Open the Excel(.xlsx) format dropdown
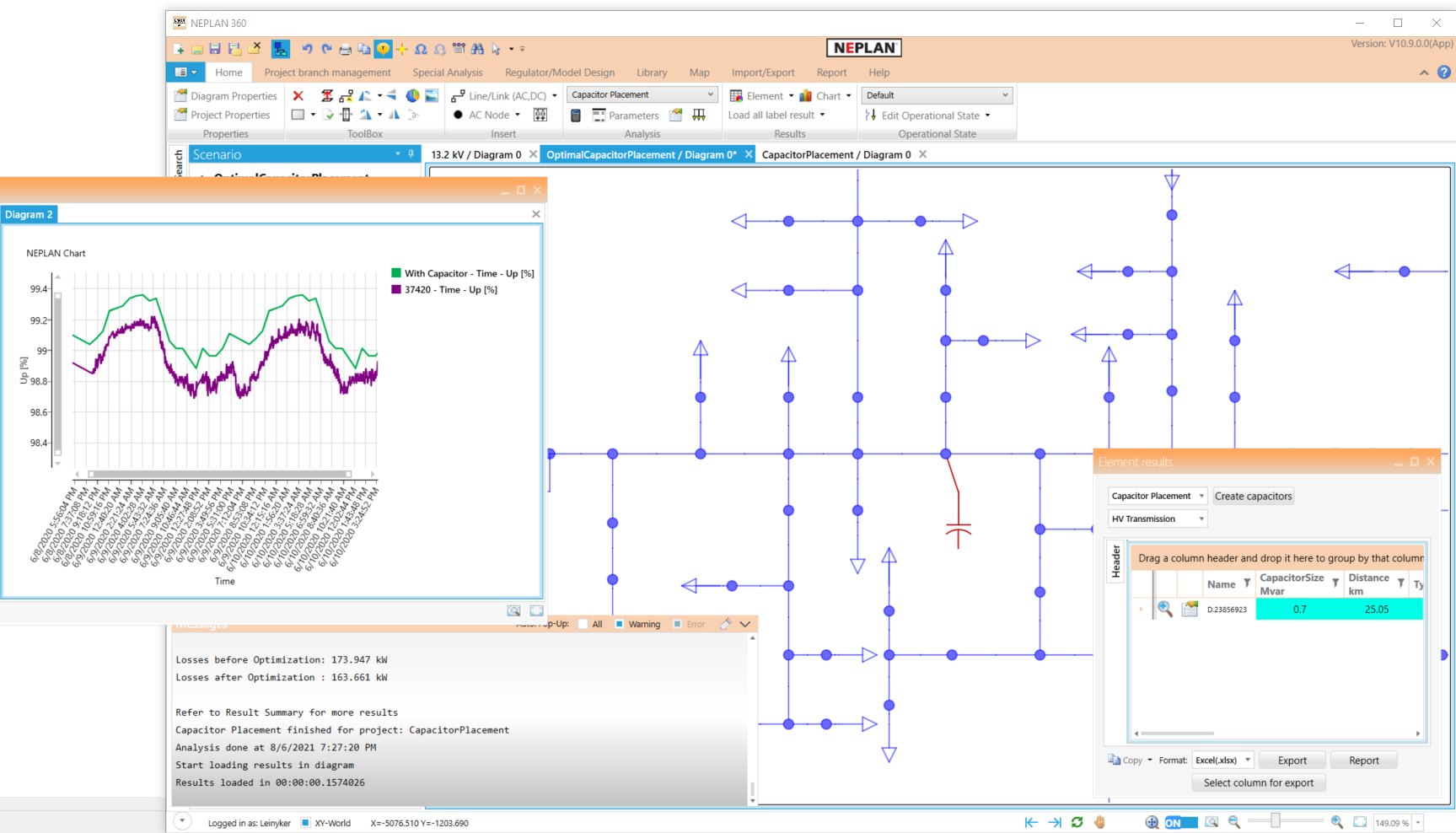Image resolution: width=1456 pixels, height=833 pixels. pyautogui.click(x=1222, y=760)
